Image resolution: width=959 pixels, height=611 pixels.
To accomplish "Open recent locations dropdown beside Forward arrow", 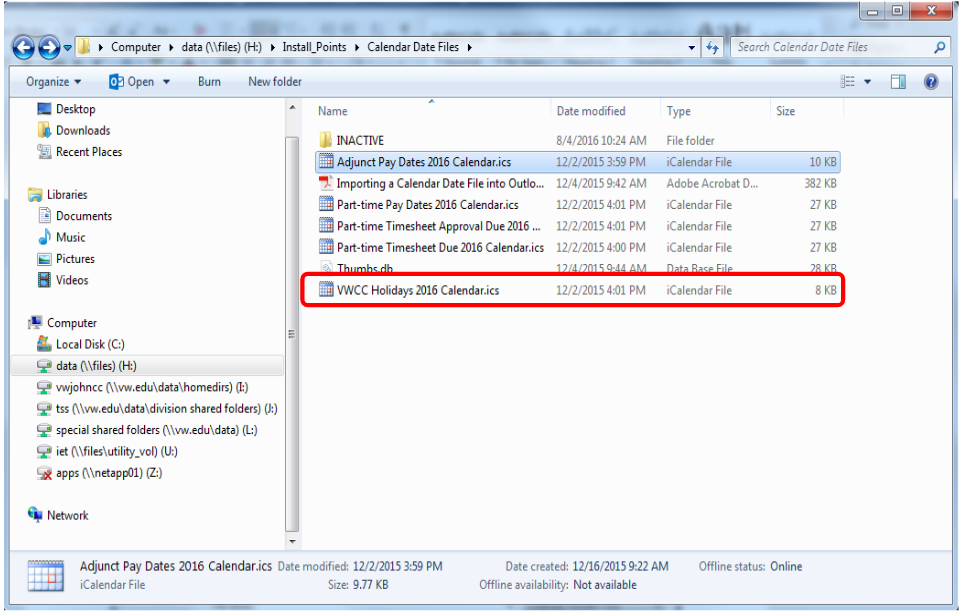I will click(x=67, y=47).
